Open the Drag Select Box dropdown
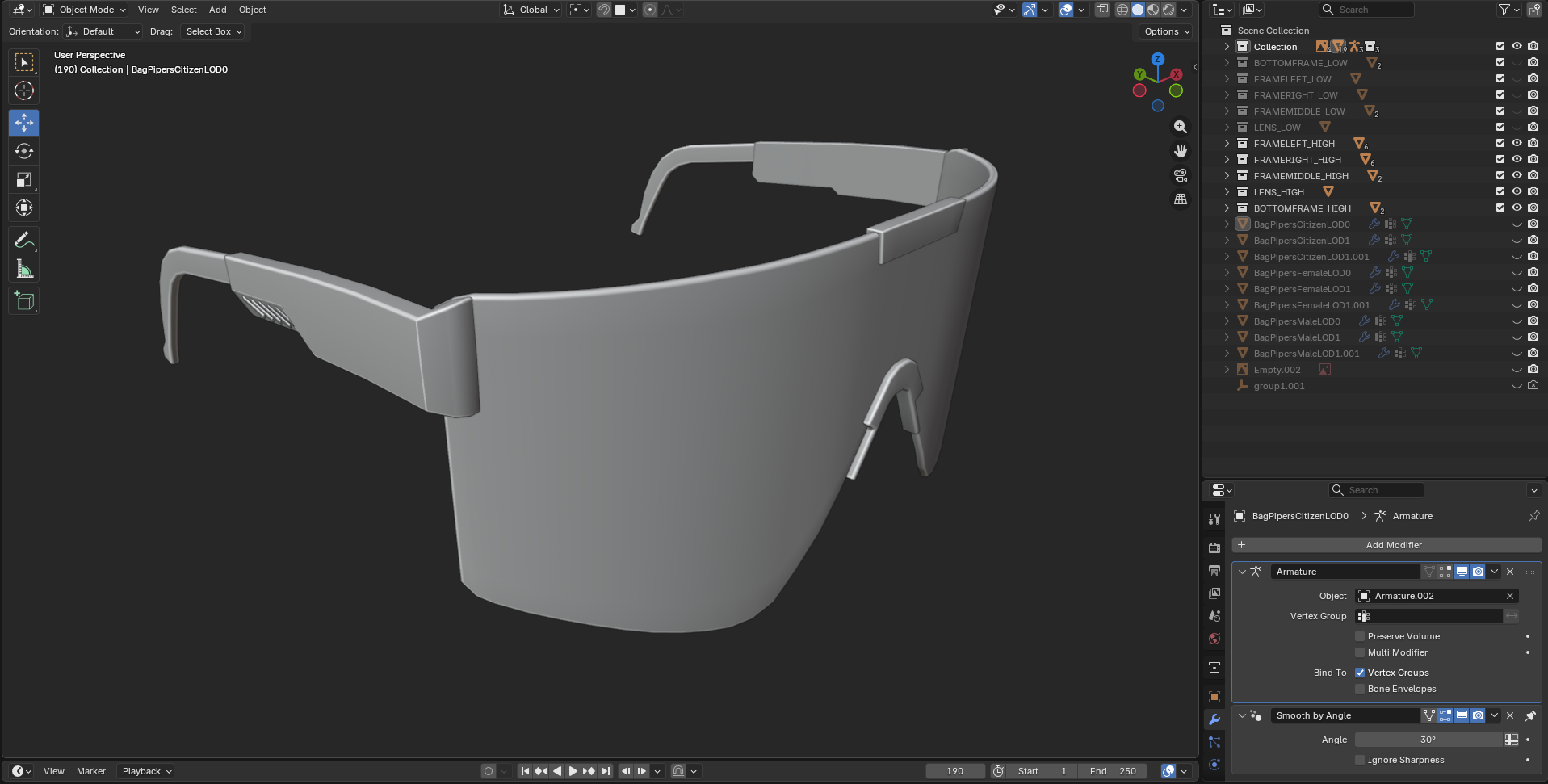The height and width of the screenshot is (784, 1548). pyautogui.click(x=213, y=31)
